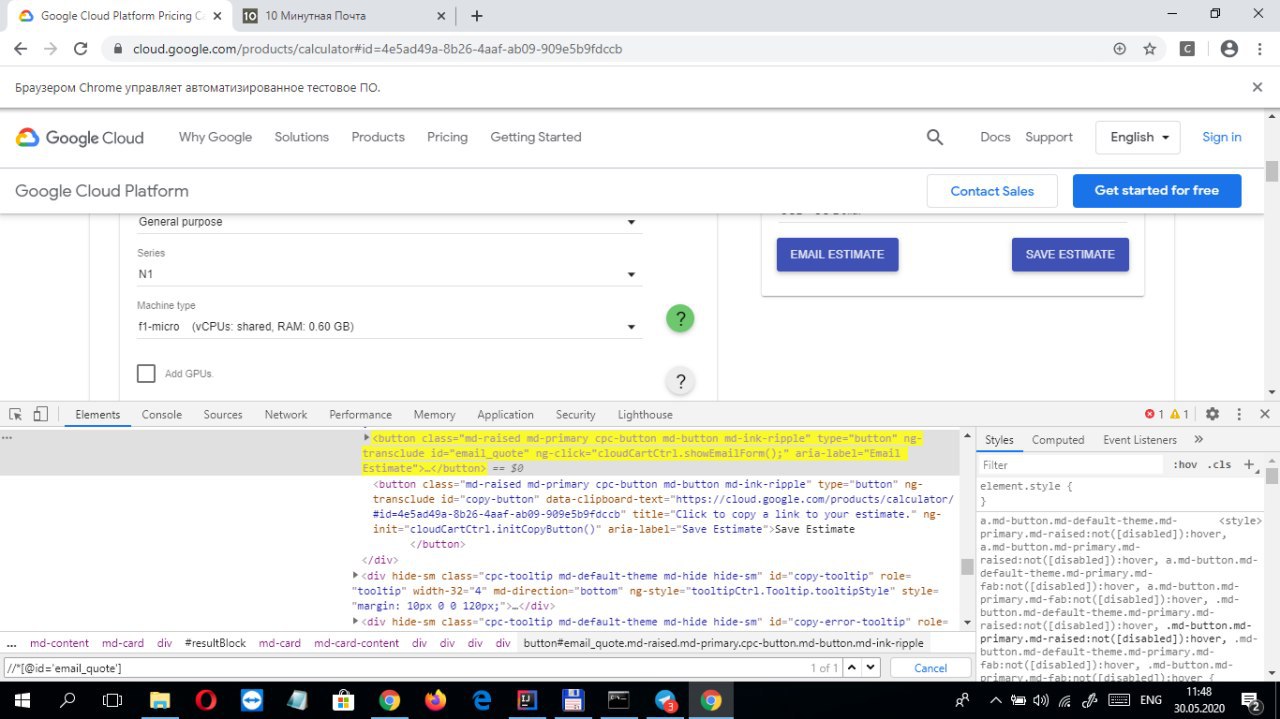Toggle DevTools device toolbar icon
1280x719 pixels.
click(x=41, y=414)
